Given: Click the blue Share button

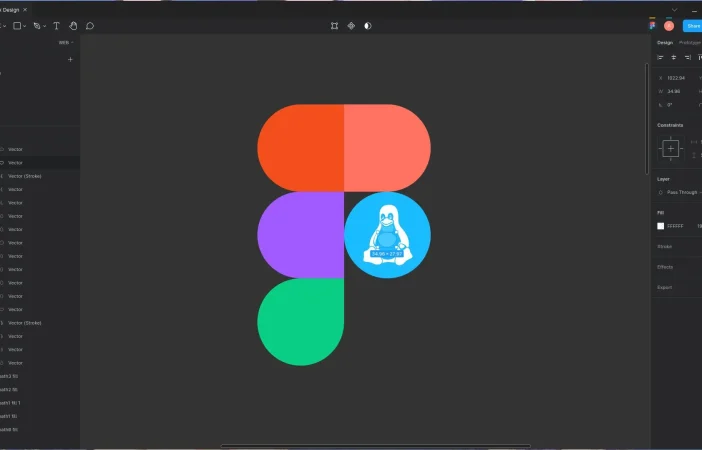Looking at the screenshot, I should coord(692,26).
